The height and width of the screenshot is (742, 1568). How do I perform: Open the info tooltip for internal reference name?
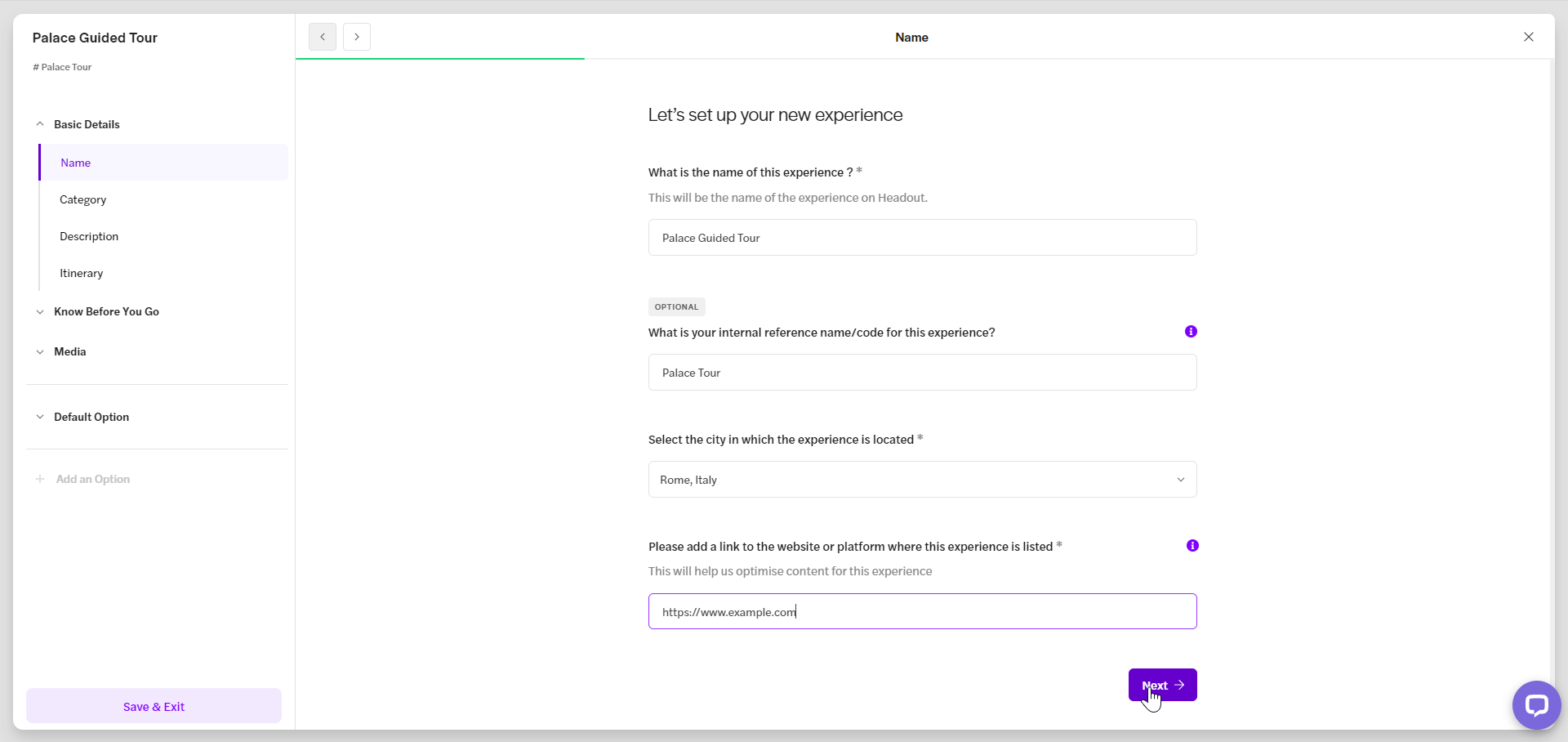1191,331
